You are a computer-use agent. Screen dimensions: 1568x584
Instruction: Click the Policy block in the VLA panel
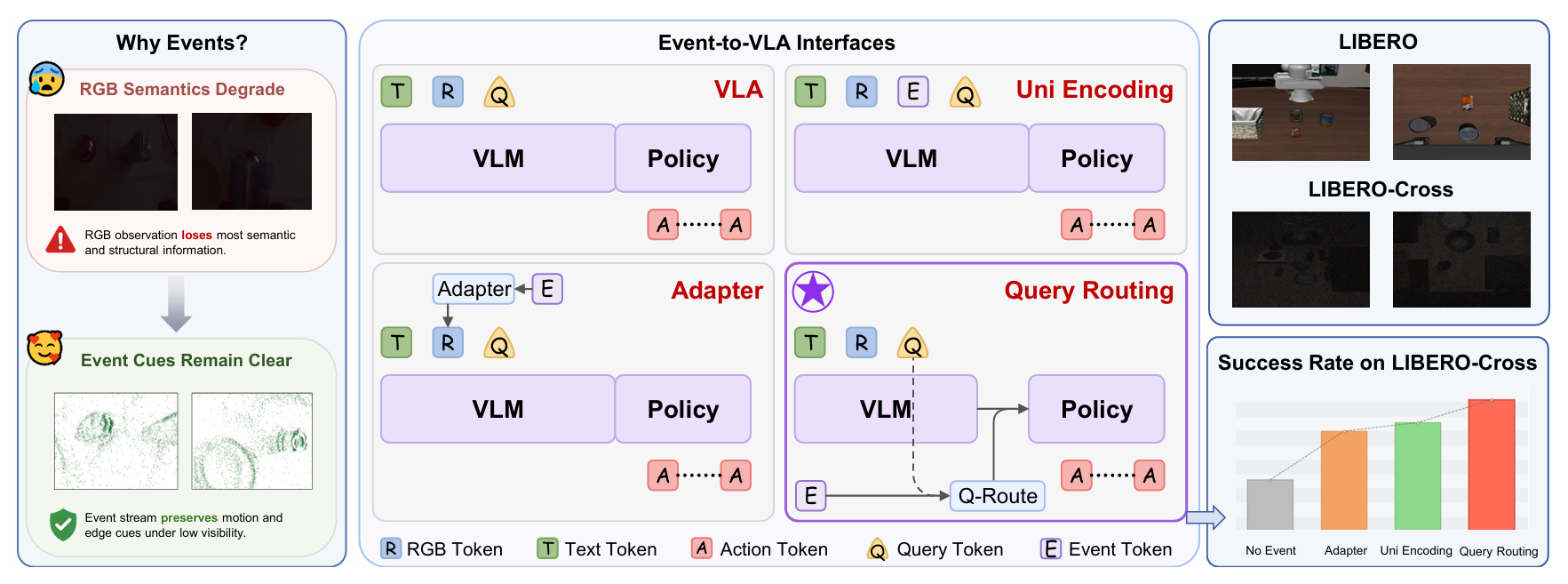(683, 158)
